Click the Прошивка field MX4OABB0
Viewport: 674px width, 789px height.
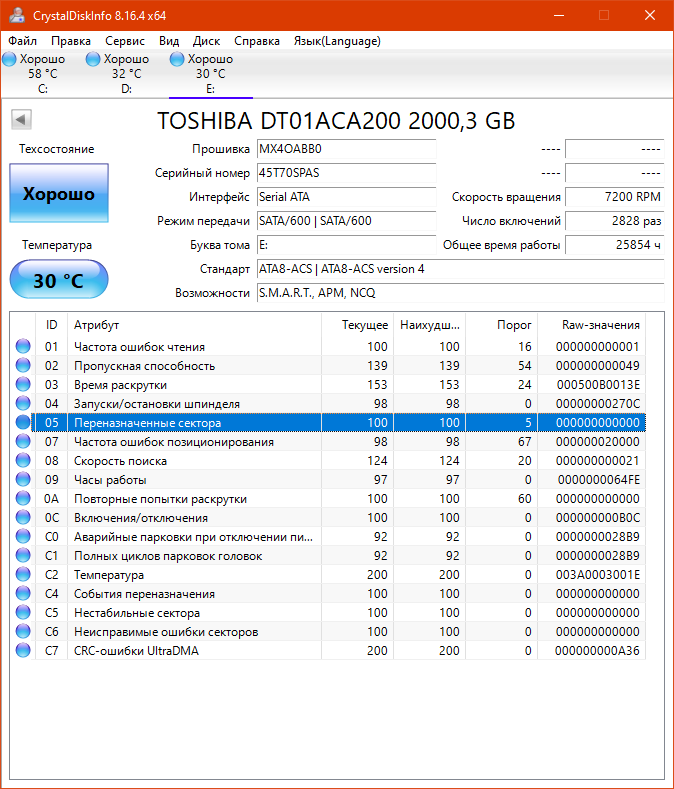(x=346, y=149)
